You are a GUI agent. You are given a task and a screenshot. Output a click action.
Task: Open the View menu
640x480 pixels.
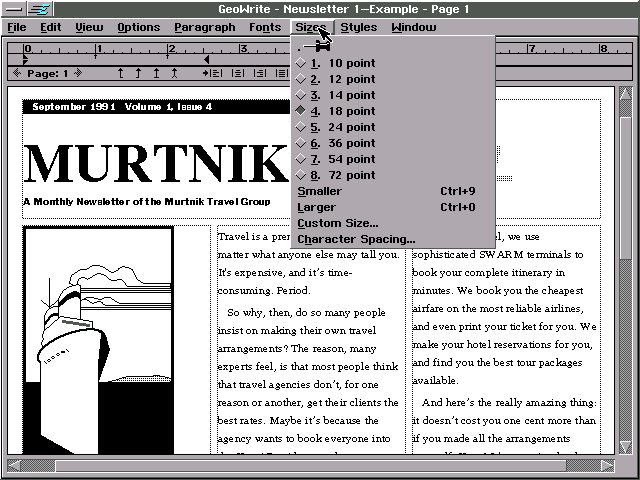tap(89, 27)
